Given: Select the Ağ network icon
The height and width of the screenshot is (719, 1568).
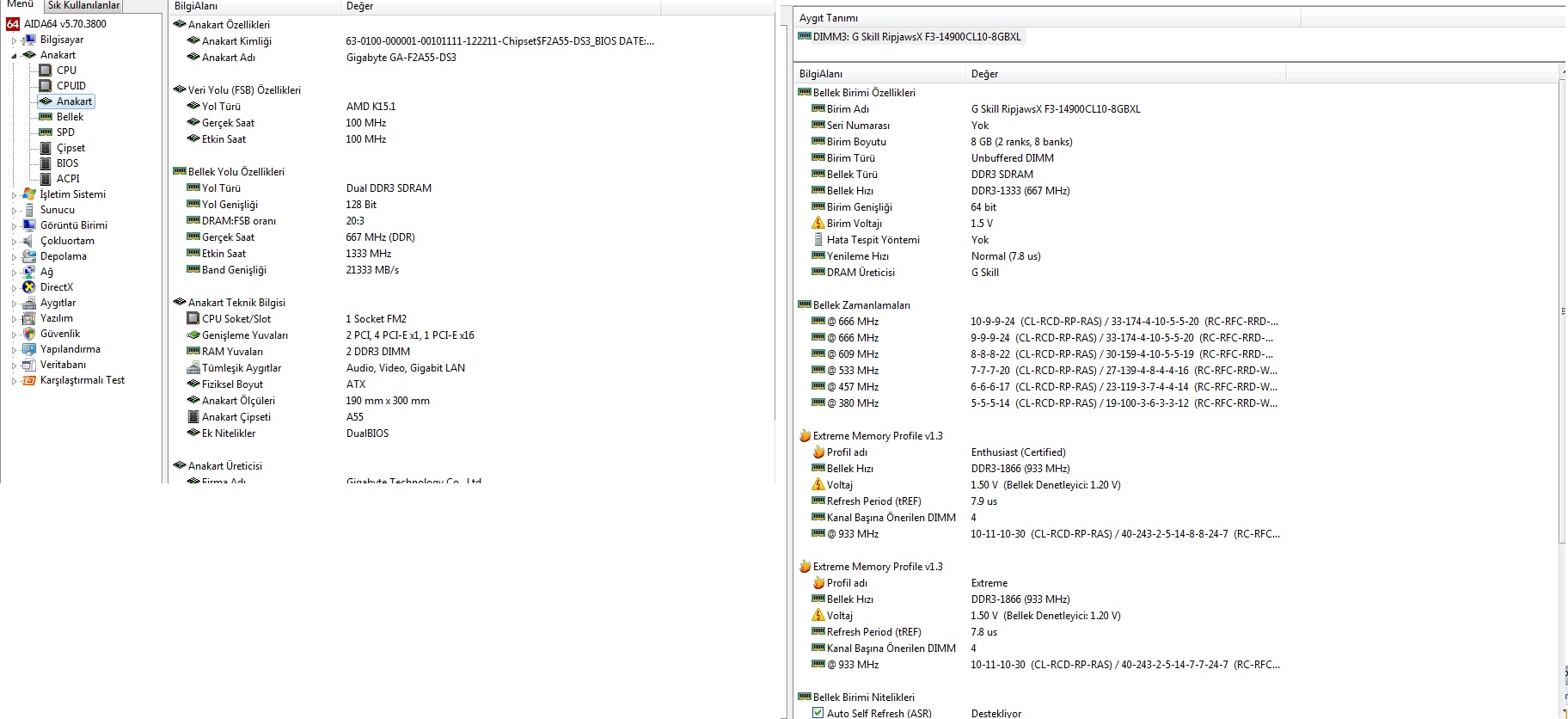Looking at the screenshot, I should coord(29,272).
